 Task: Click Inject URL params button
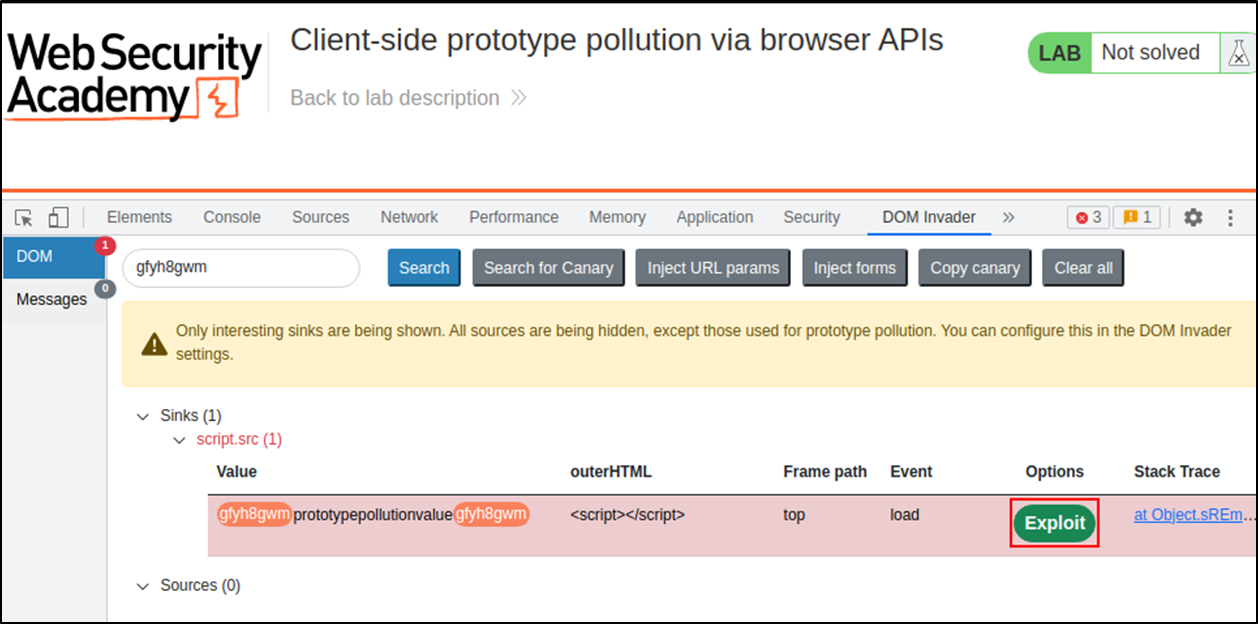713,268
